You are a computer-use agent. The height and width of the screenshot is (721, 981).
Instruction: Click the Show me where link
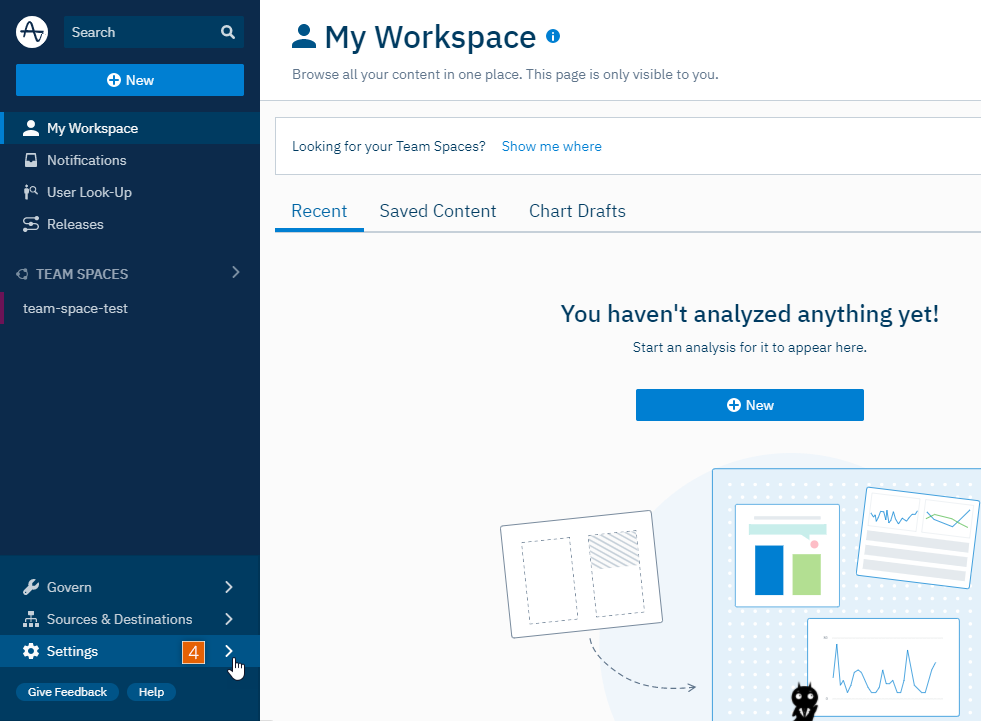pos(551,146)
